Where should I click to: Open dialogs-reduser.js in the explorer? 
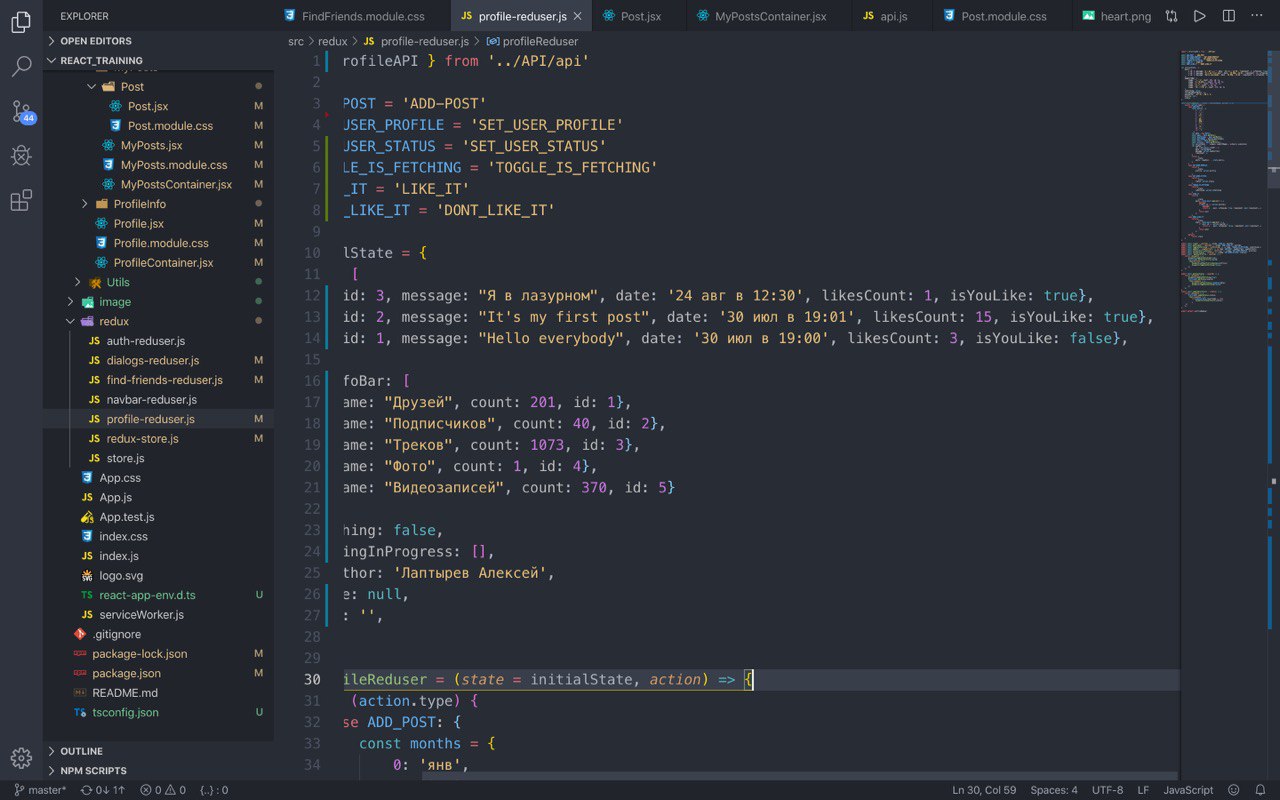(152, 360)
